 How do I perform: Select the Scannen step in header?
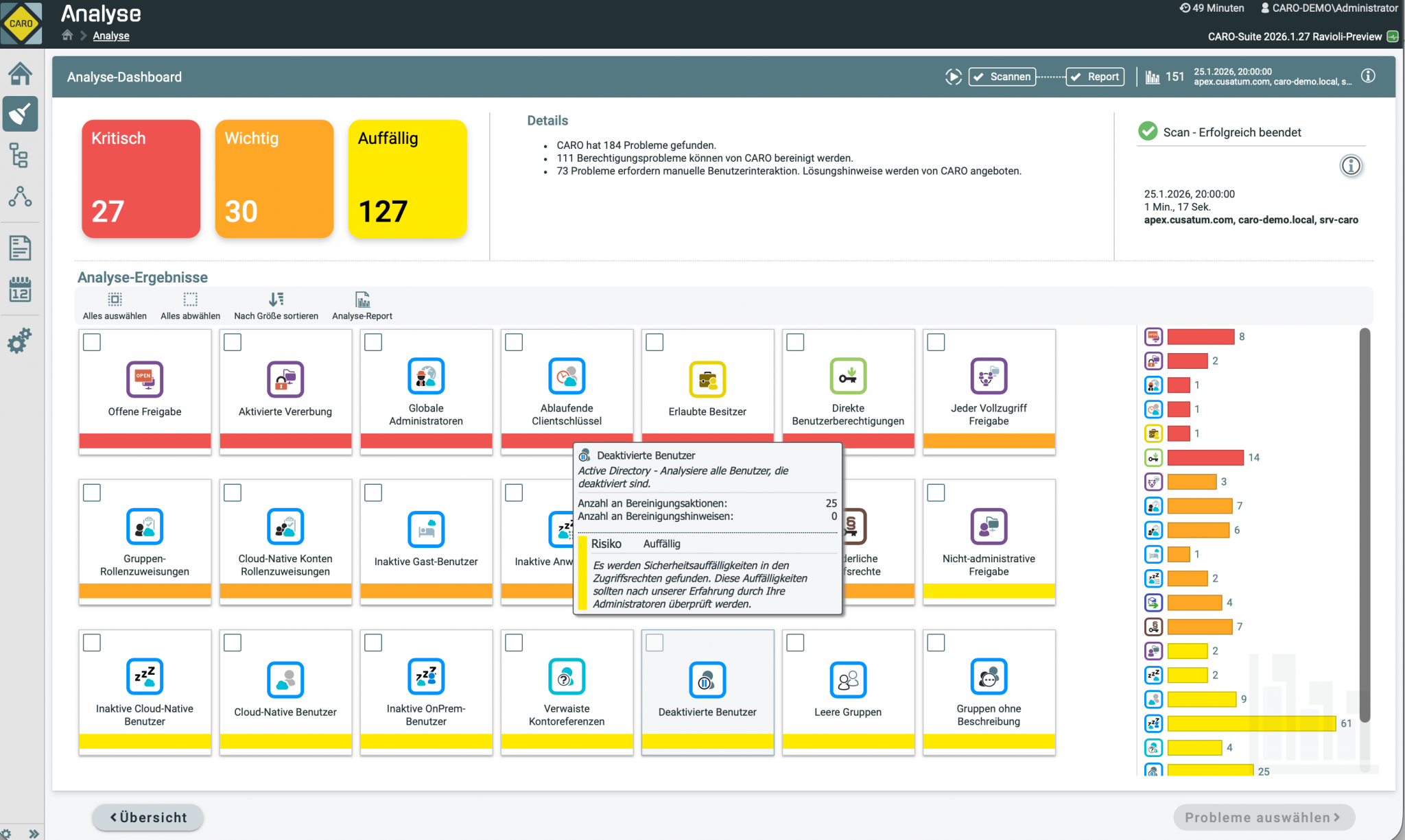tap(1002, 77)
